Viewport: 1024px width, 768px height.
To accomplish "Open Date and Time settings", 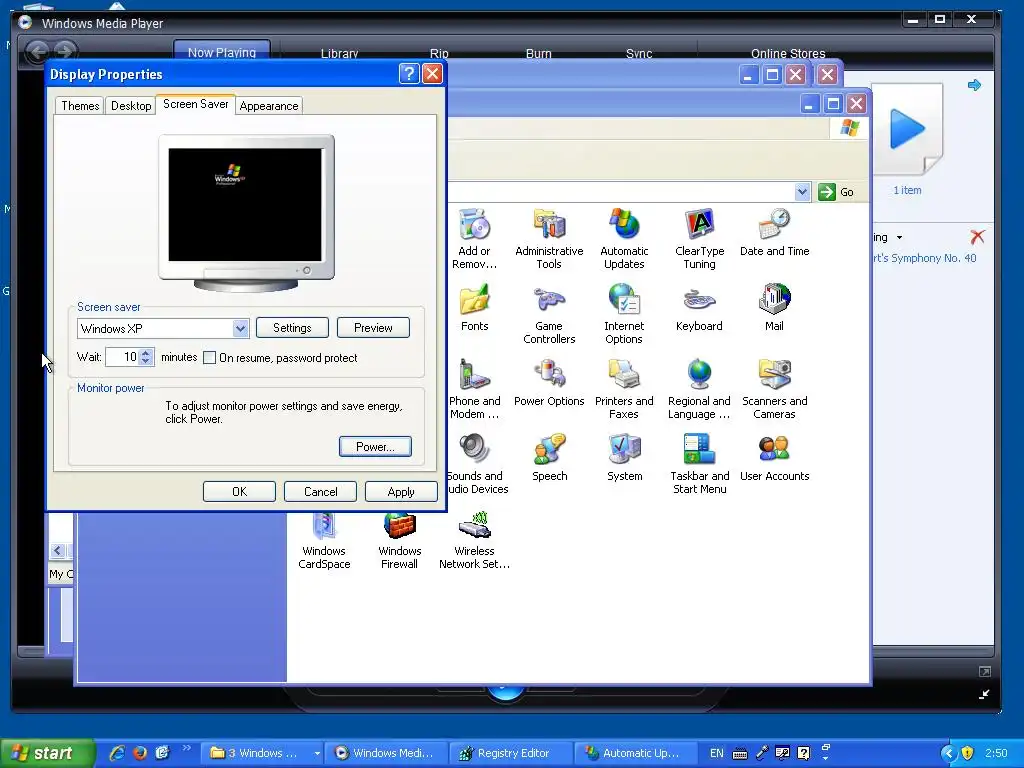I will [775, 232].
